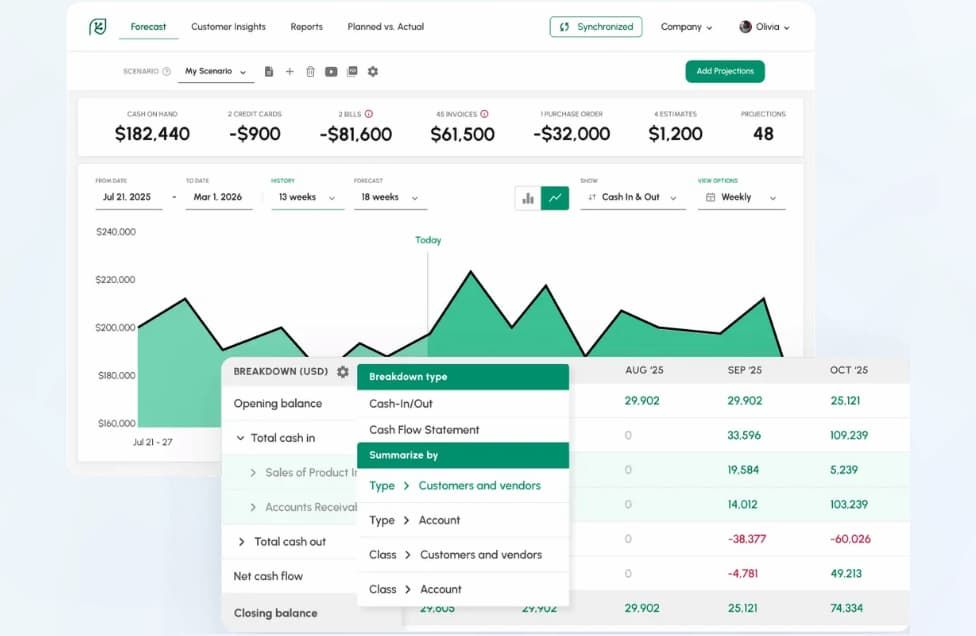Click the To Date Mar 1, 2026 field
This screenshot has height=636, width=976.
[x=218, y=197]
